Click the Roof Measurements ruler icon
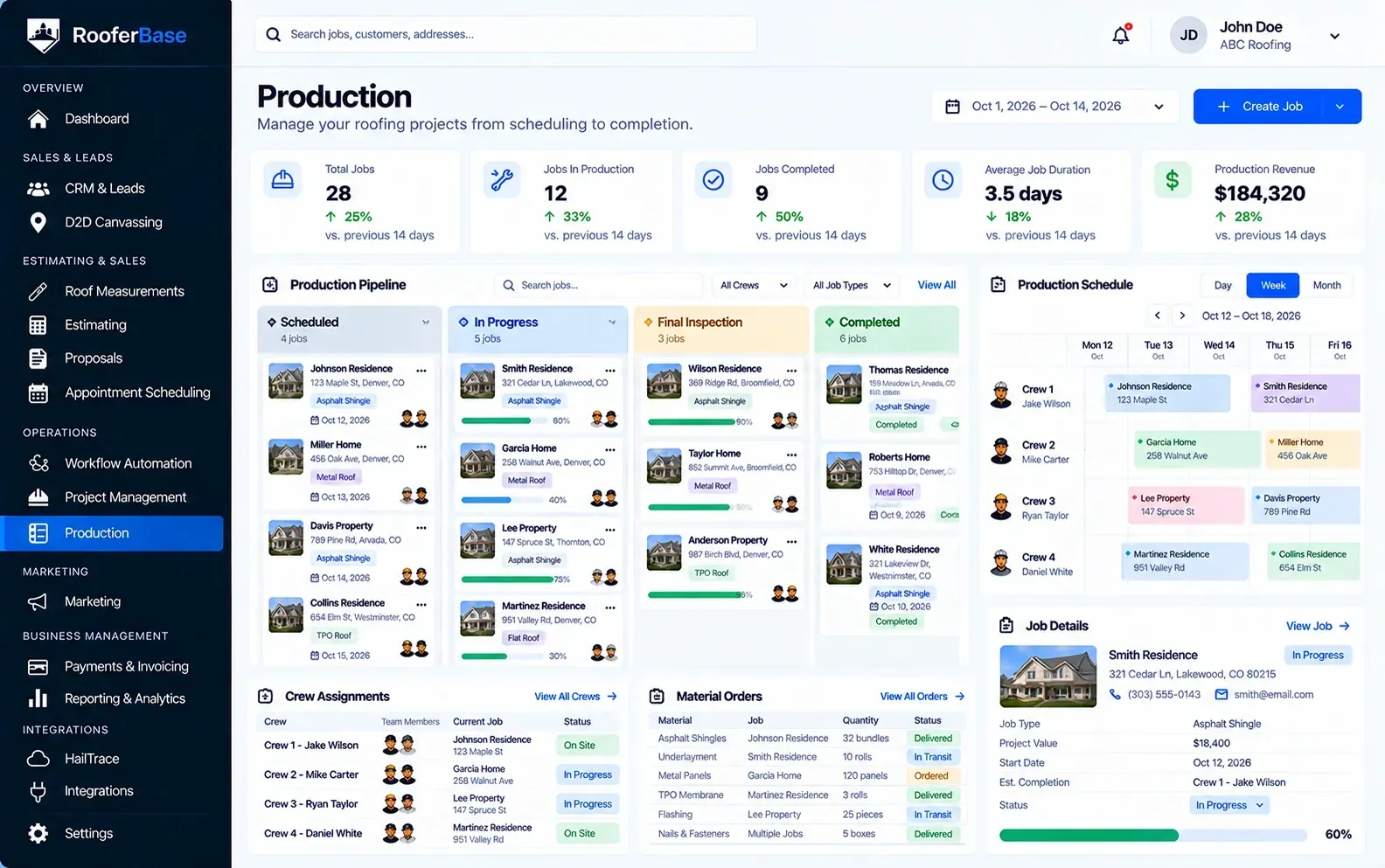This screenshot has width=1385, height=868. coord(38,292)
